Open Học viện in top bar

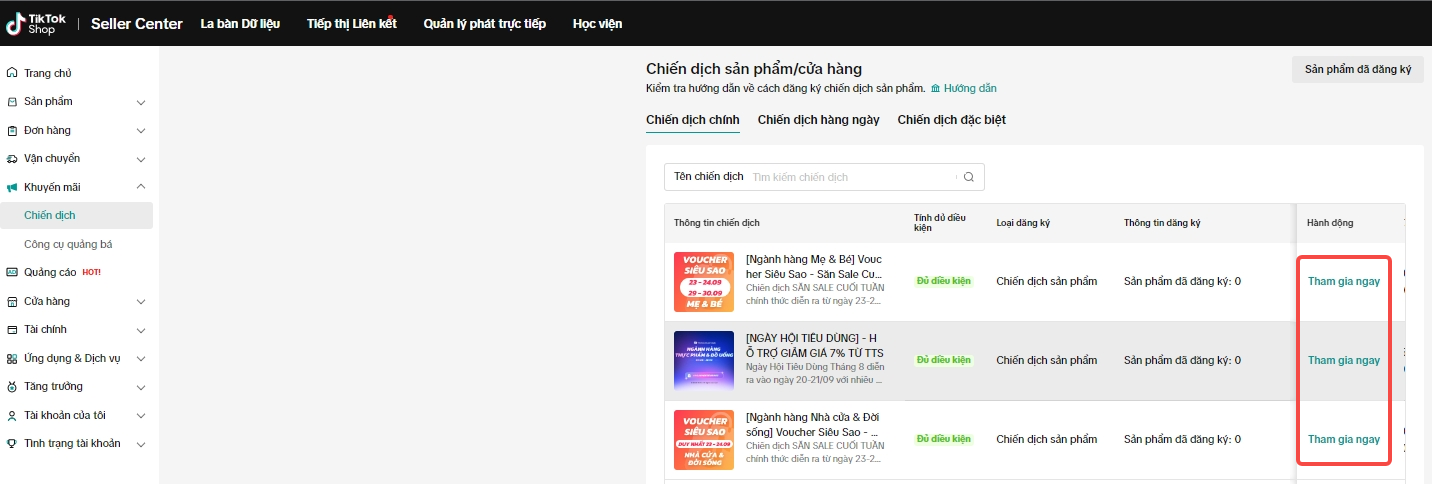pos(597,23)
